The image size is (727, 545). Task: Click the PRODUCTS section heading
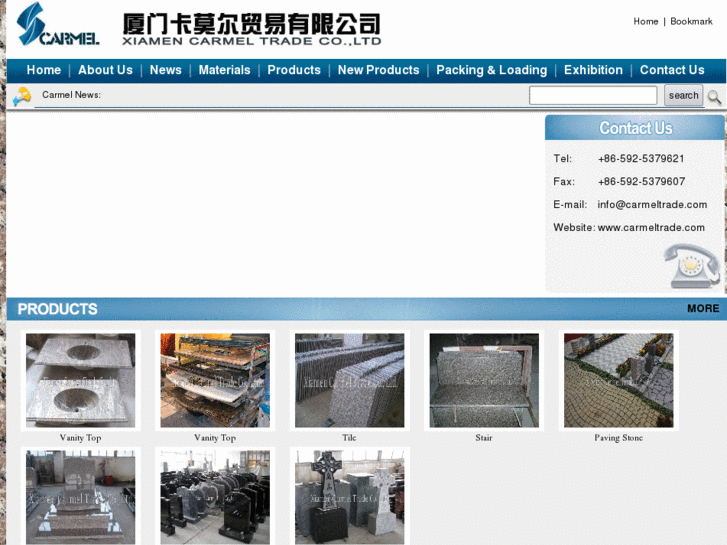(57, 309)
